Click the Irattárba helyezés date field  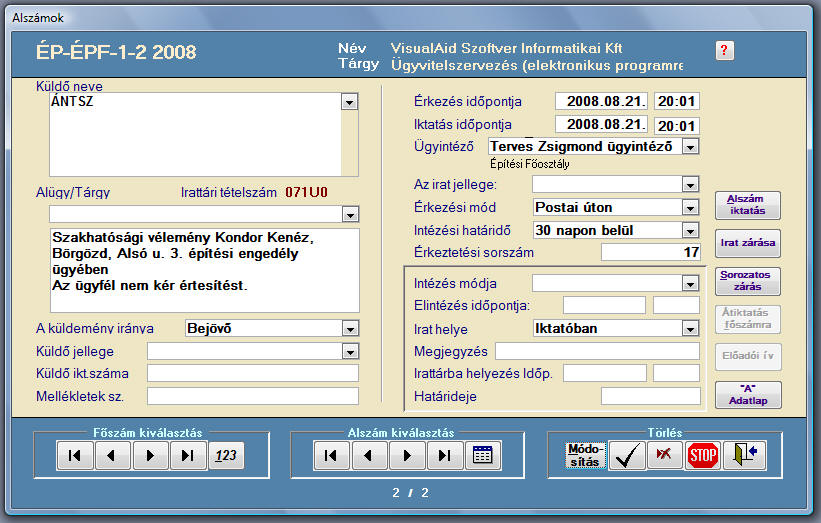point(605,373)
